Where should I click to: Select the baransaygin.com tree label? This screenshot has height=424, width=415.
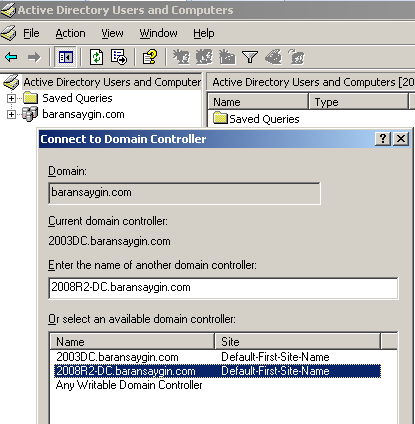83,114
